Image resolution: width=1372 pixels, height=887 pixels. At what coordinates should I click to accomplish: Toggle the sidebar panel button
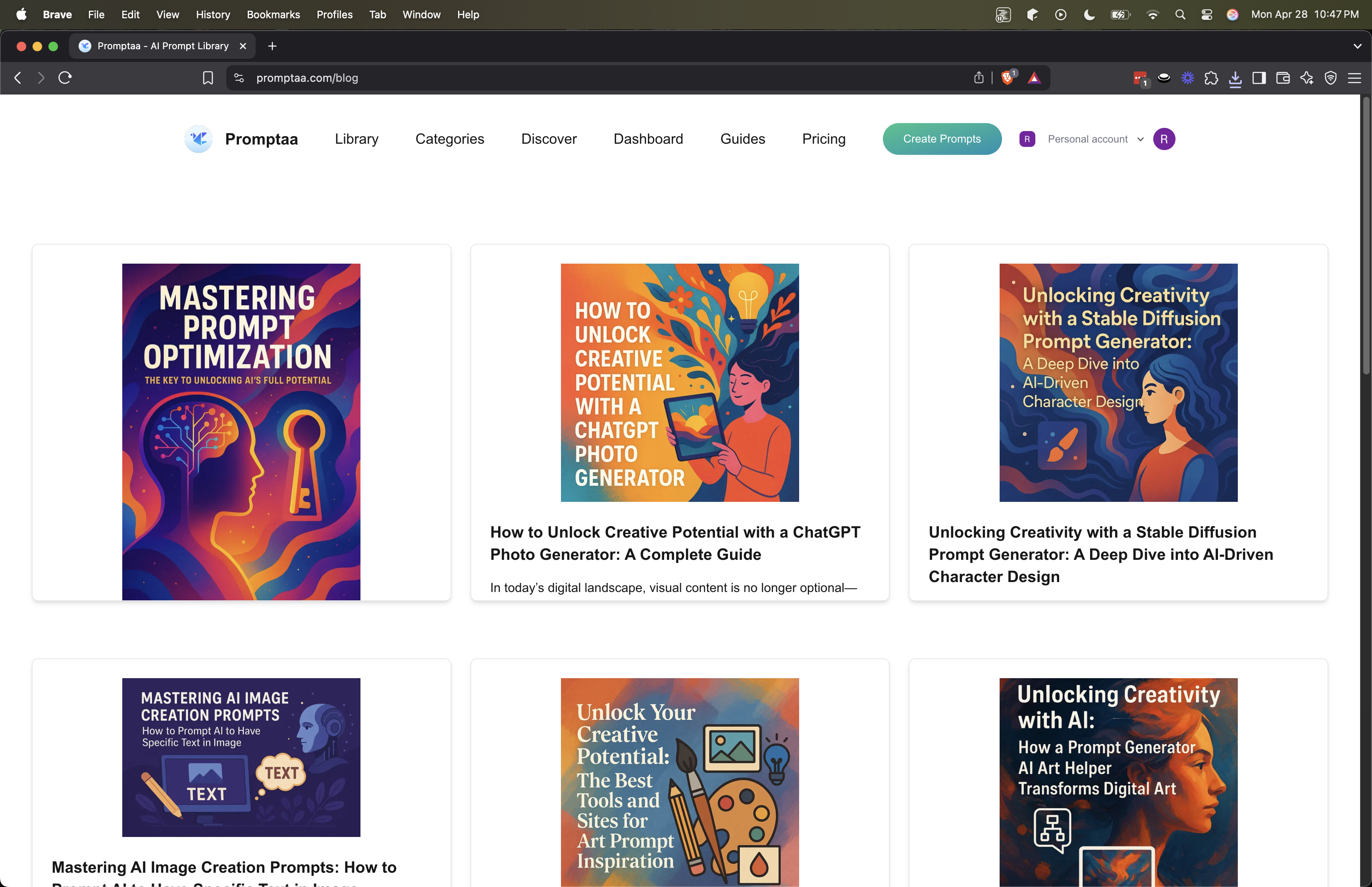tap(1259, 78)
